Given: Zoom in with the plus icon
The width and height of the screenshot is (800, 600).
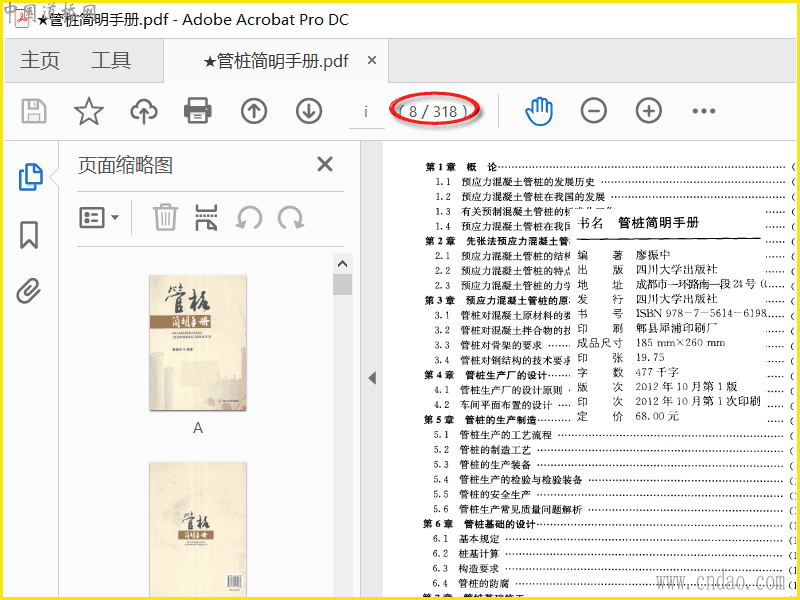Looking at the screenshot, I should coord(649,111).
